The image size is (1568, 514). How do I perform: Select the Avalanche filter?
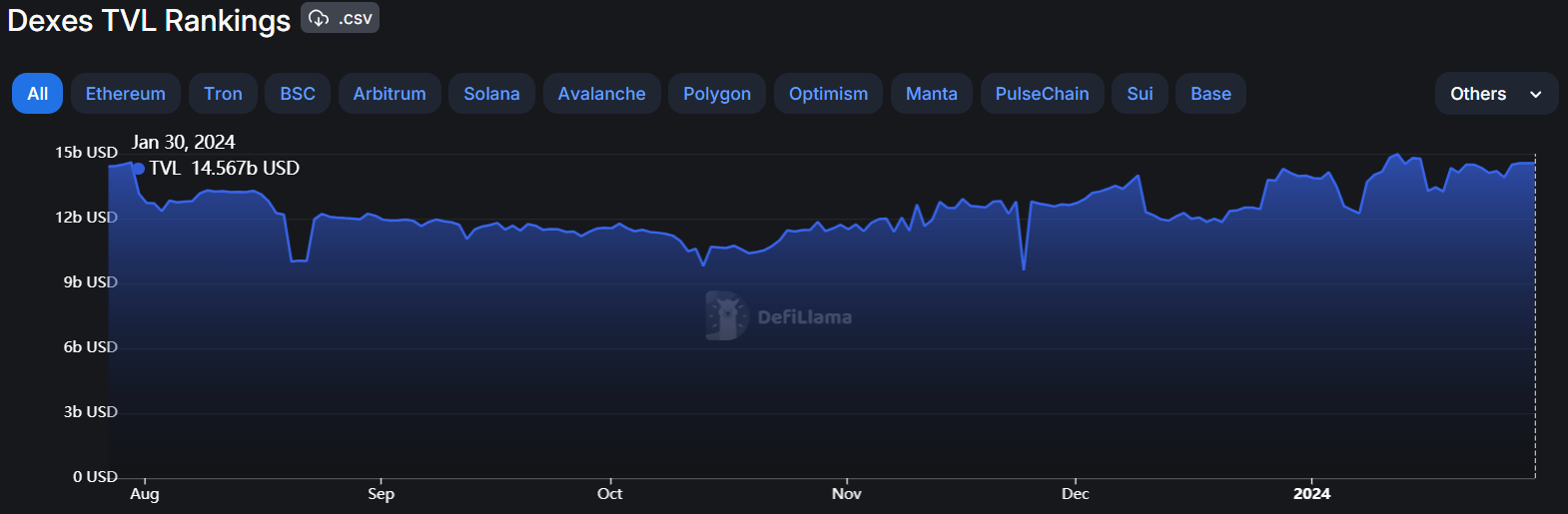pyautogui.click(x=602, y=94)
